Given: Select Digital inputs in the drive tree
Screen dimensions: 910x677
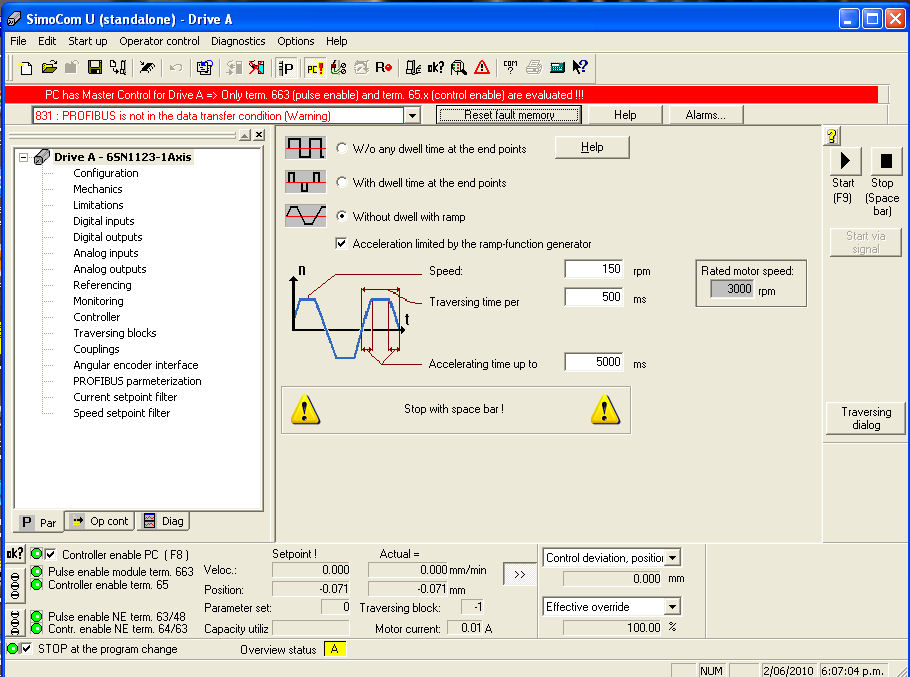Looking at the screenshot, I should pos(103,221).
